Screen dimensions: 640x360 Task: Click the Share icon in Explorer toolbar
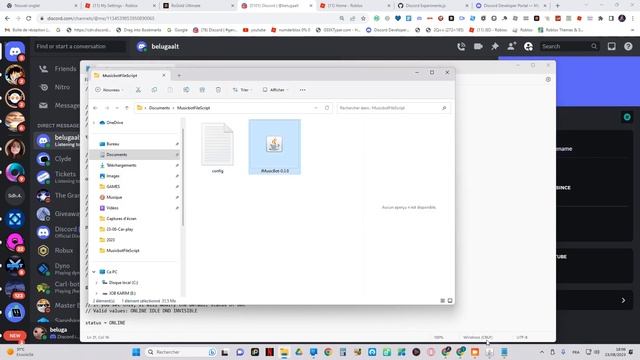pos(202,90)
